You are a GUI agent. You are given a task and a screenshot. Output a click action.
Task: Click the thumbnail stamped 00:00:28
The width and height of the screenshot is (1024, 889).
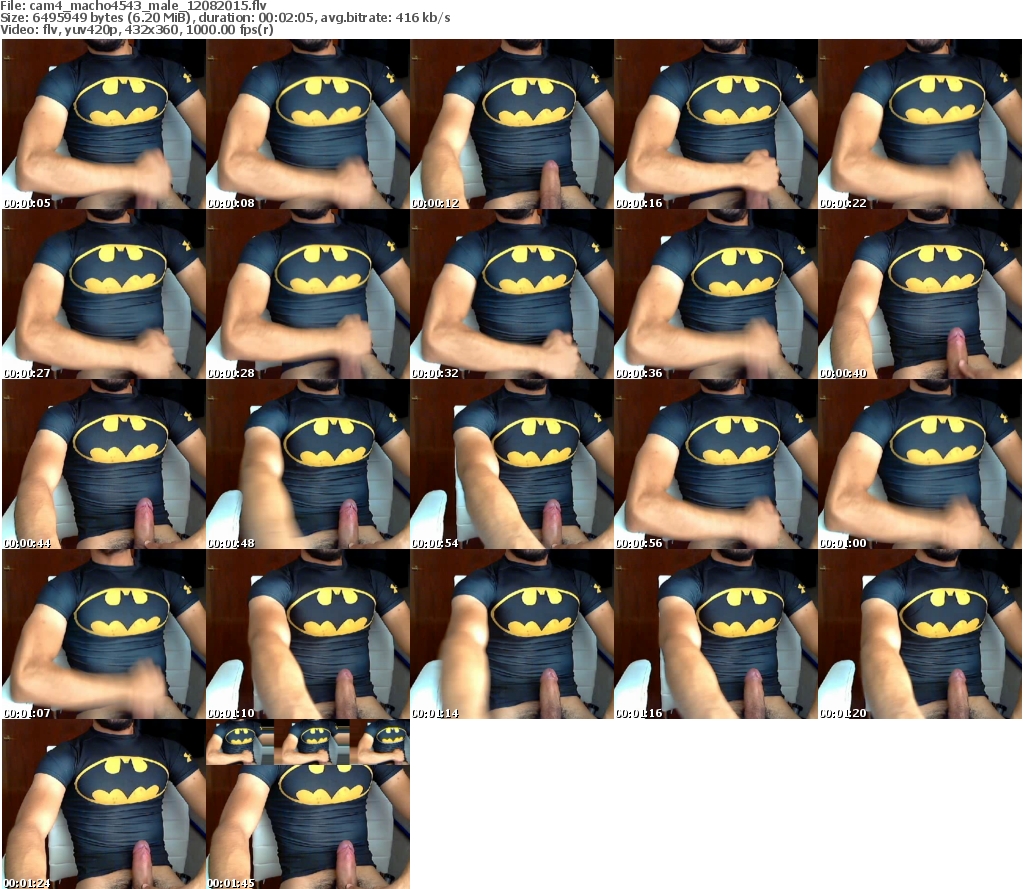pos(308,294)
